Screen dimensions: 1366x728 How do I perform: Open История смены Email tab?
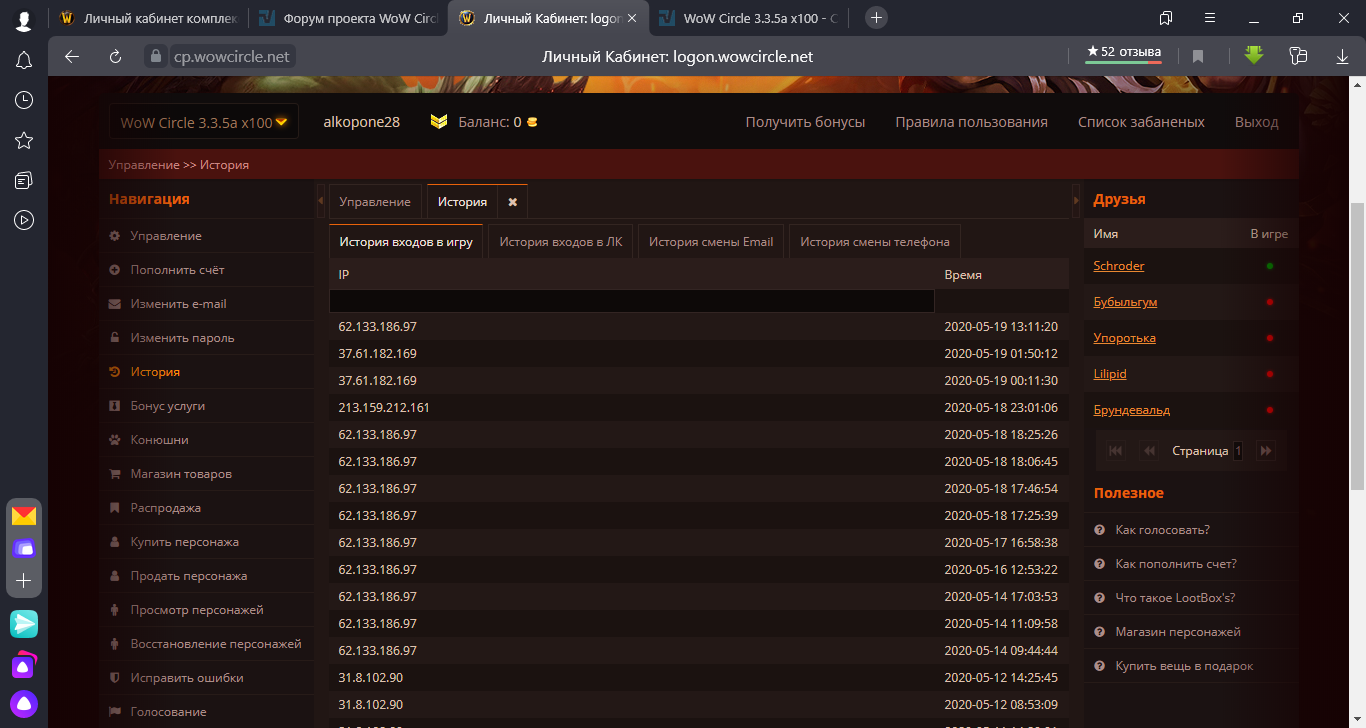711,242
